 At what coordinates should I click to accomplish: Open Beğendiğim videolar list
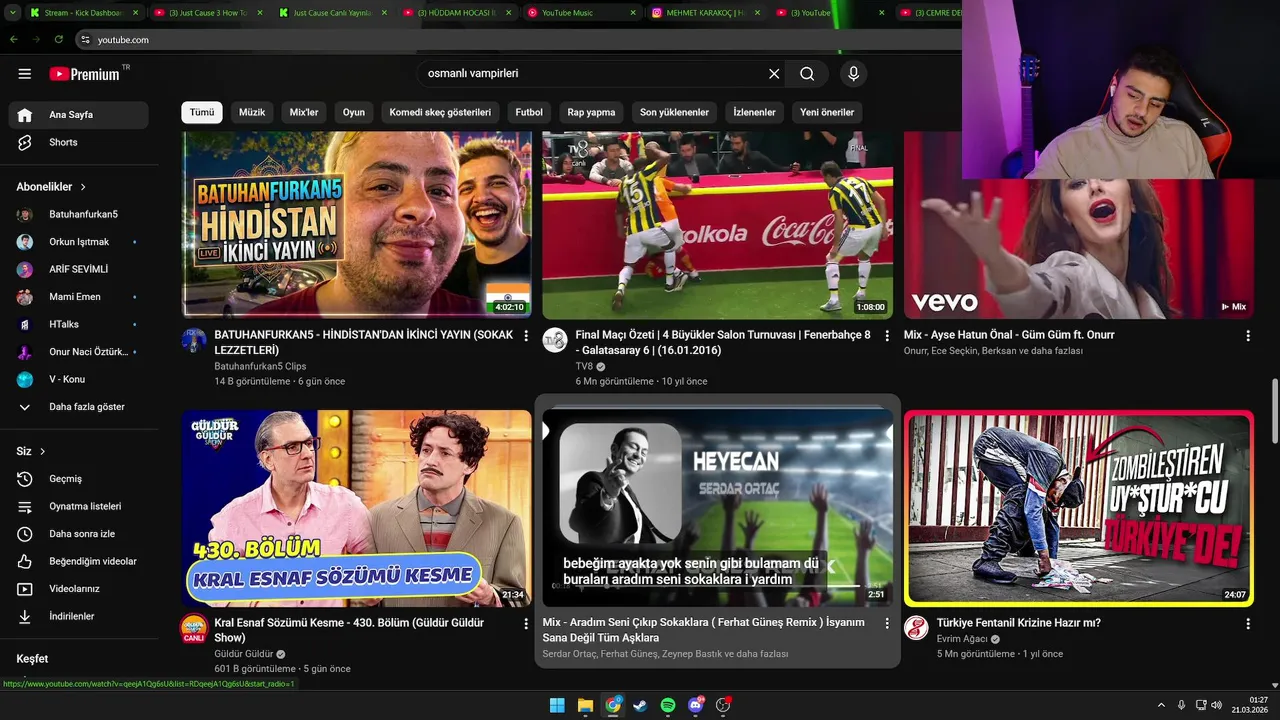coord(78,561)
